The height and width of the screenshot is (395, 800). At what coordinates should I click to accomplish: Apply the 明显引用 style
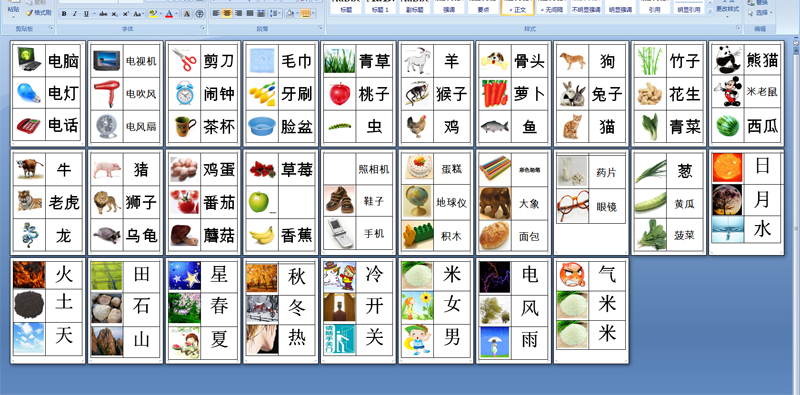click(x=689, y=7)
